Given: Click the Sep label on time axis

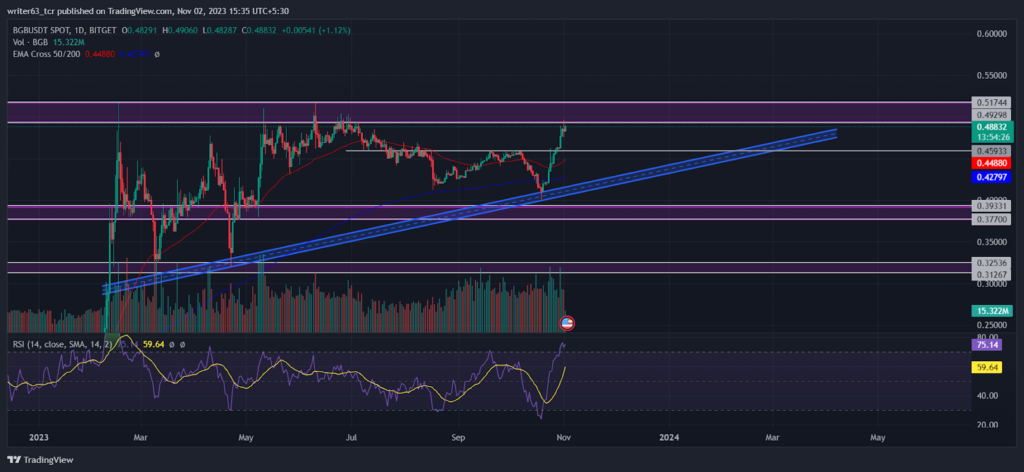Looking at the screenshot, I should [x=458, y=437].
